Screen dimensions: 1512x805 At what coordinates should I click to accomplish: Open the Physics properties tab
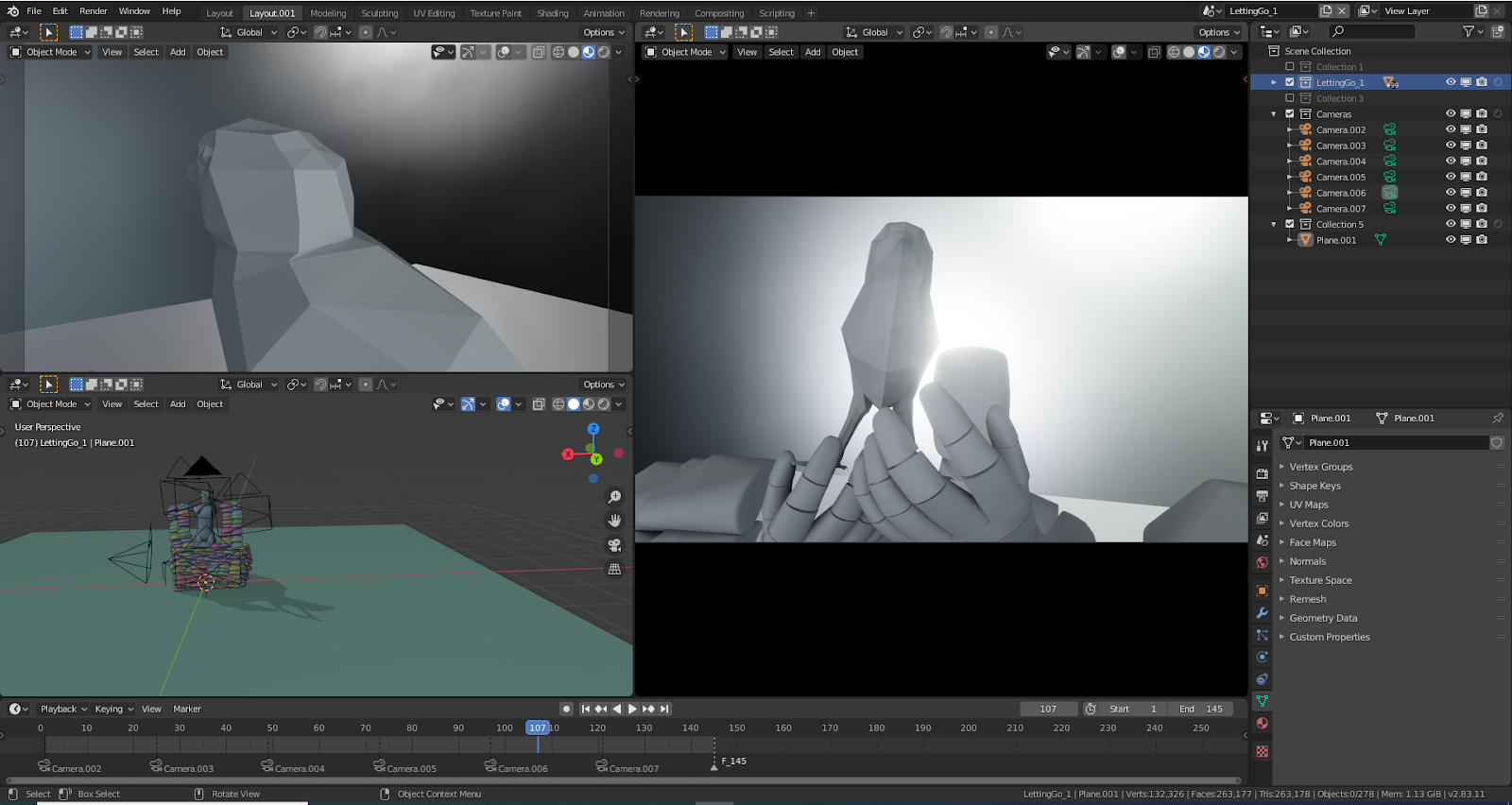click(x=1262, y=657)
